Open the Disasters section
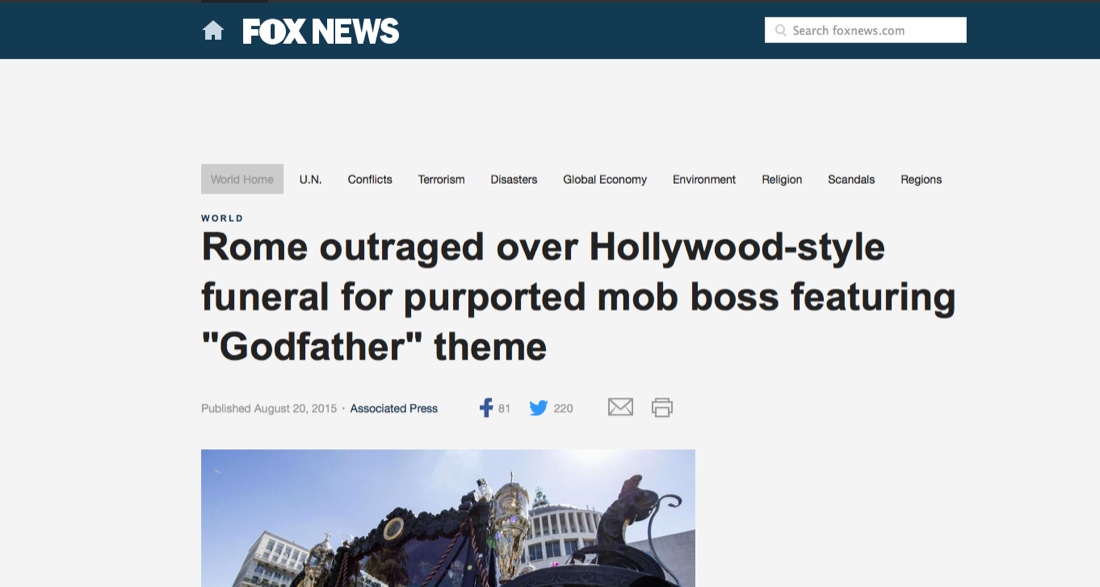 coord(514,180)
